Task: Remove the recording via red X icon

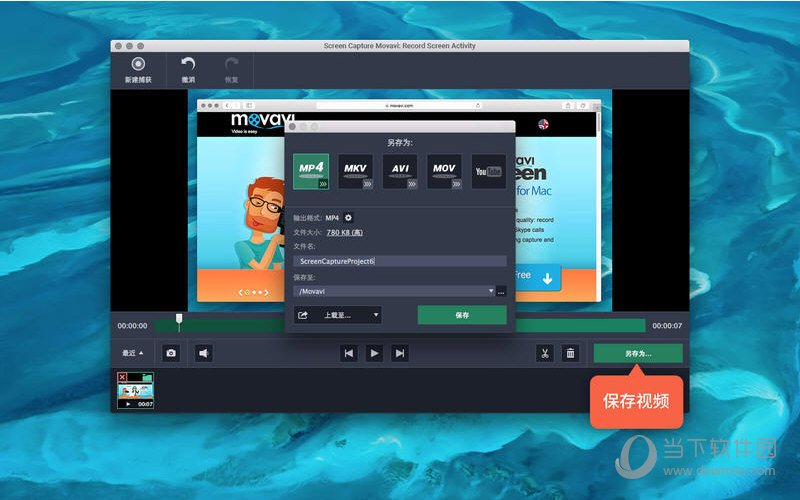Action: click(122, 378)
